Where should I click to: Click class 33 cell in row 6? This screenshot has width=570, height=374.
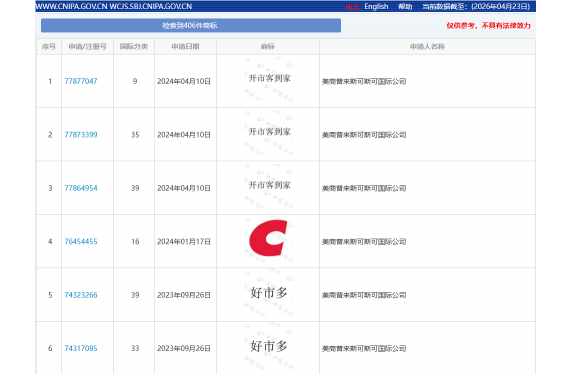(x=135, y=348)
